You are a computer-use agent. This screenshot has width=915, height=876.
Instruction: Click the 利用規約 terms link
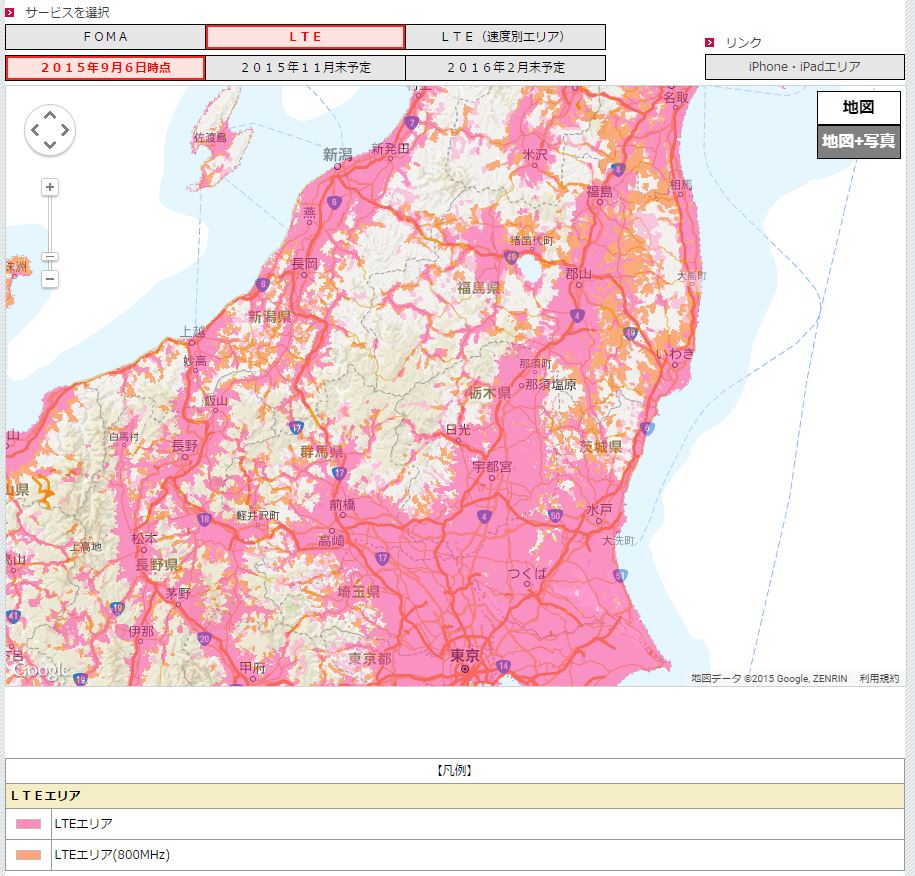click(x=879, y=678)
